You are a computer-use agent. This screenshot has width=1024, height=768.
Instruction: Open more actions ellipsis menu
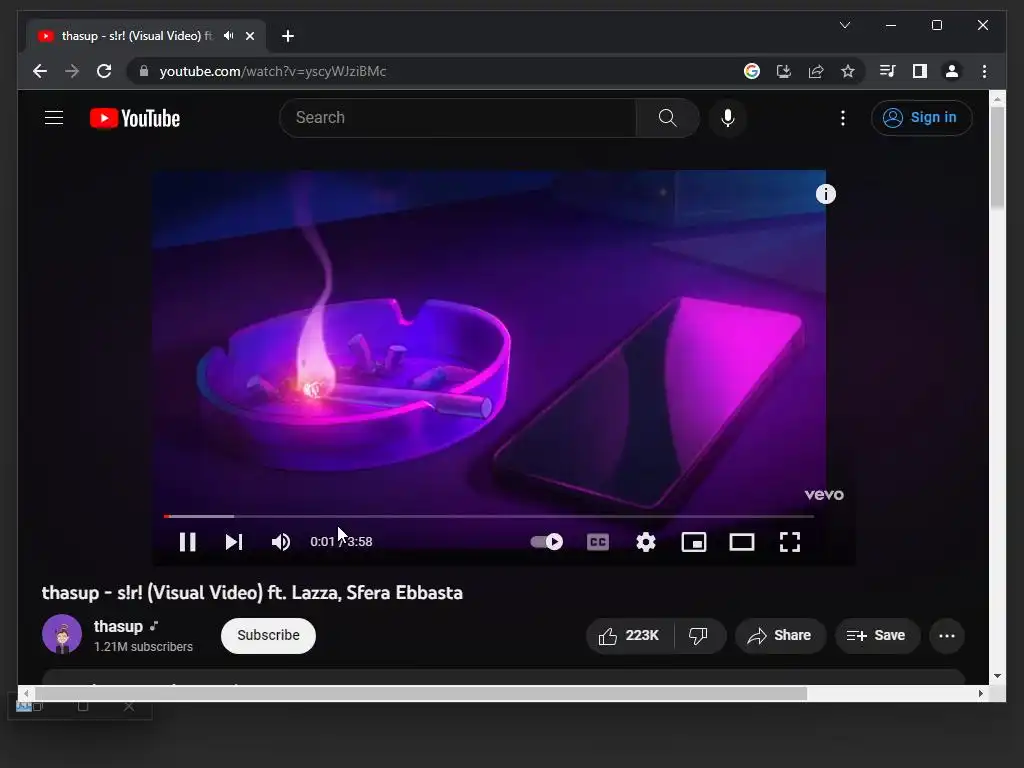coord(946,635)
